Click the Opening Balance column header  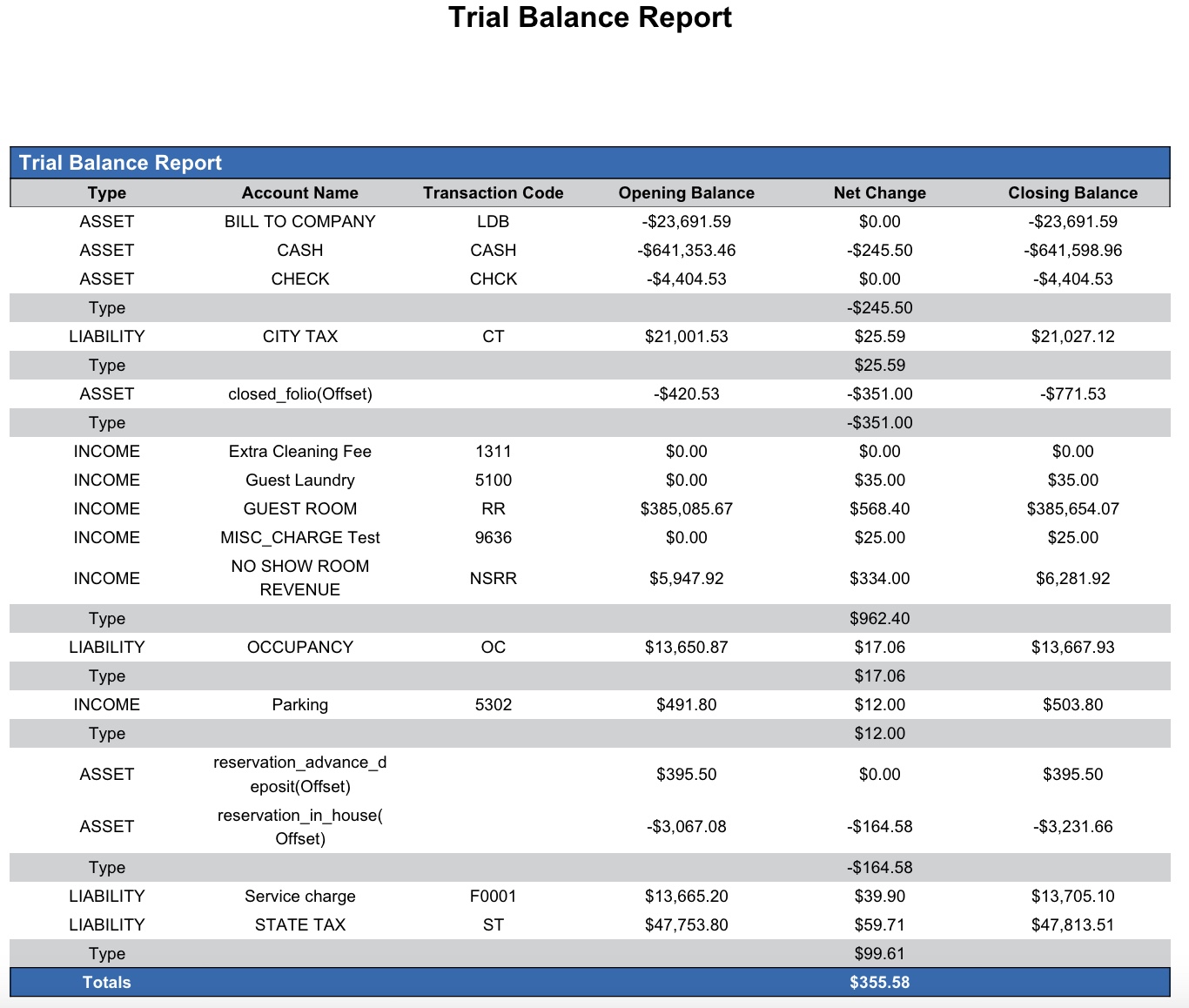686,193
